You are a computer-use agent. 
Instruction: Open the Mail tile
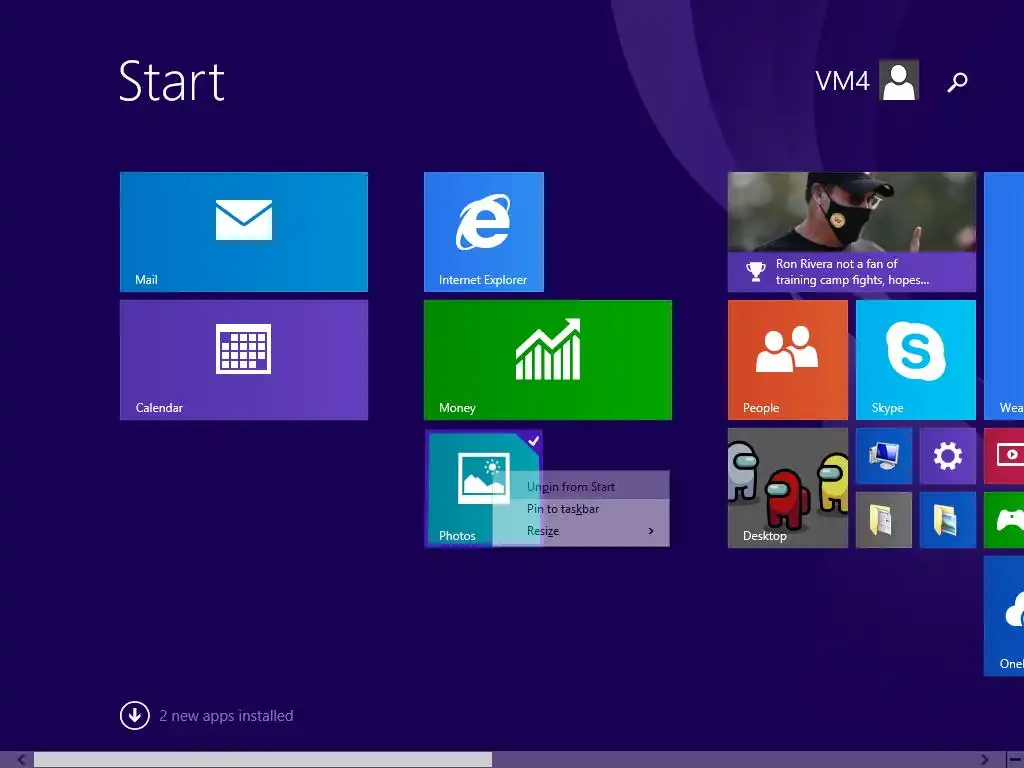pyautogui.click(x=244, y=232)
